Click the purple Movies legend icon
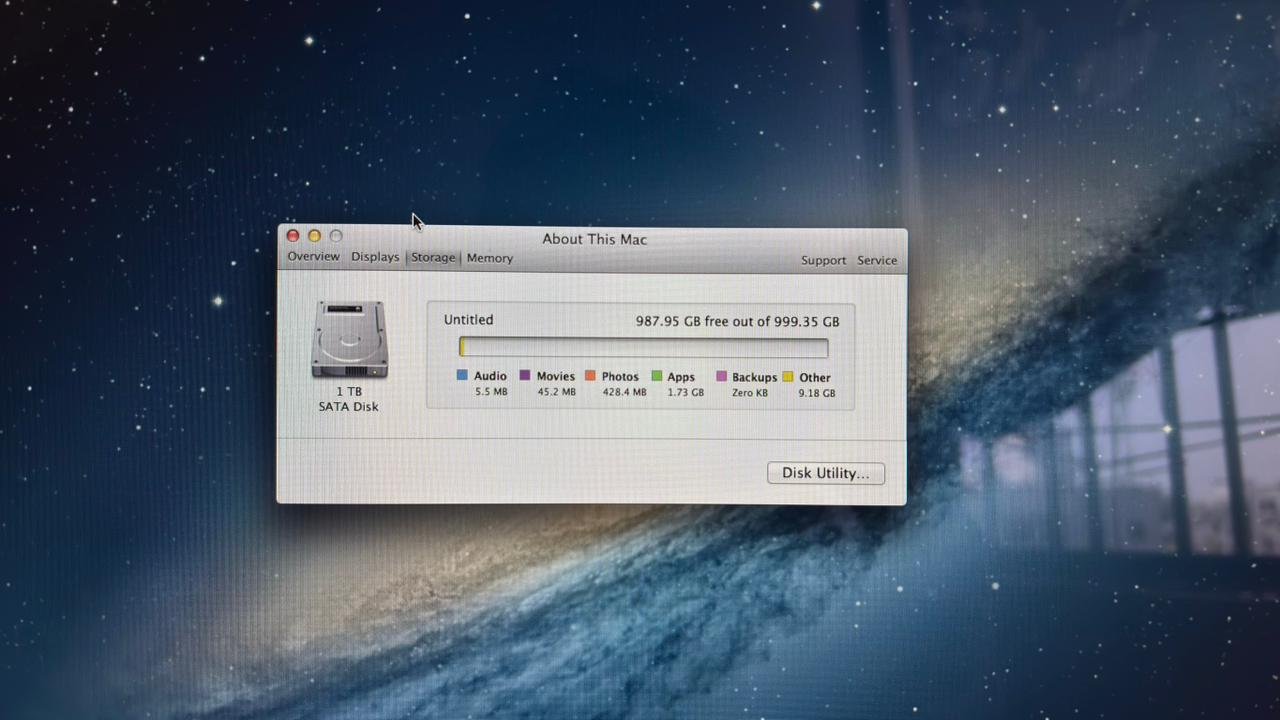The width and height of the screenshot is (1280, 720). point(525,375)
